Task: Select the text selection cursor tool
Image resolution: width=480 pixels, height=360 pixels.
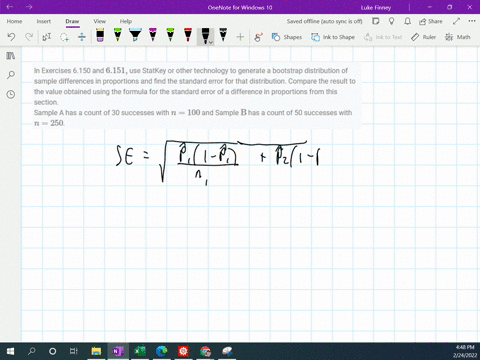Action: pyautogui.click(x=47, y=37)
